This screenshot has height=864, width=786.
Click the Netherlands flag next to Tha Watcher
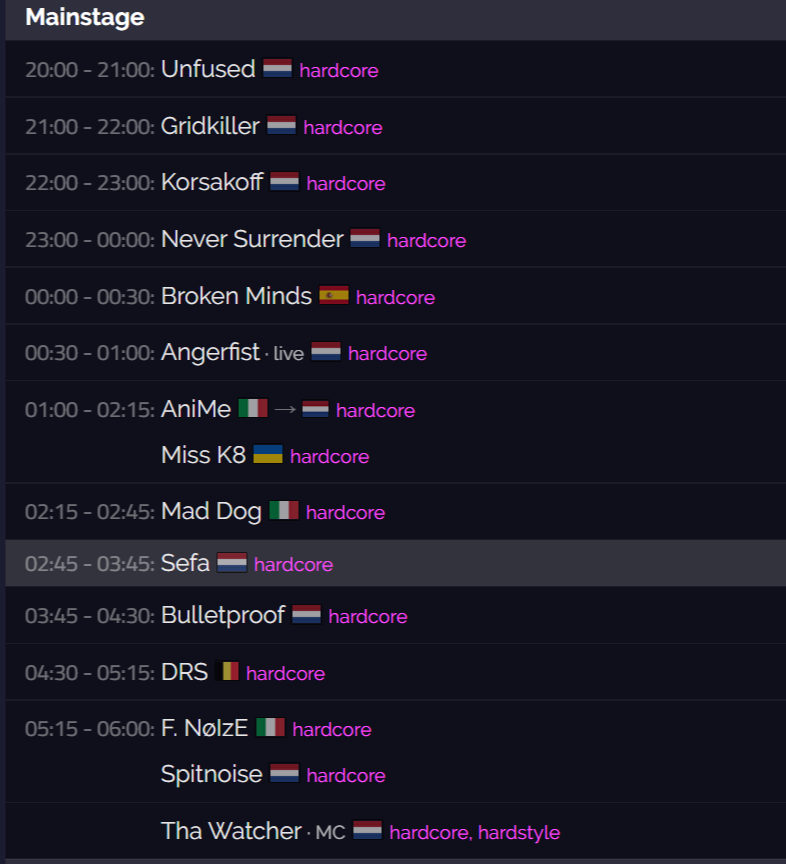point(367,830)
